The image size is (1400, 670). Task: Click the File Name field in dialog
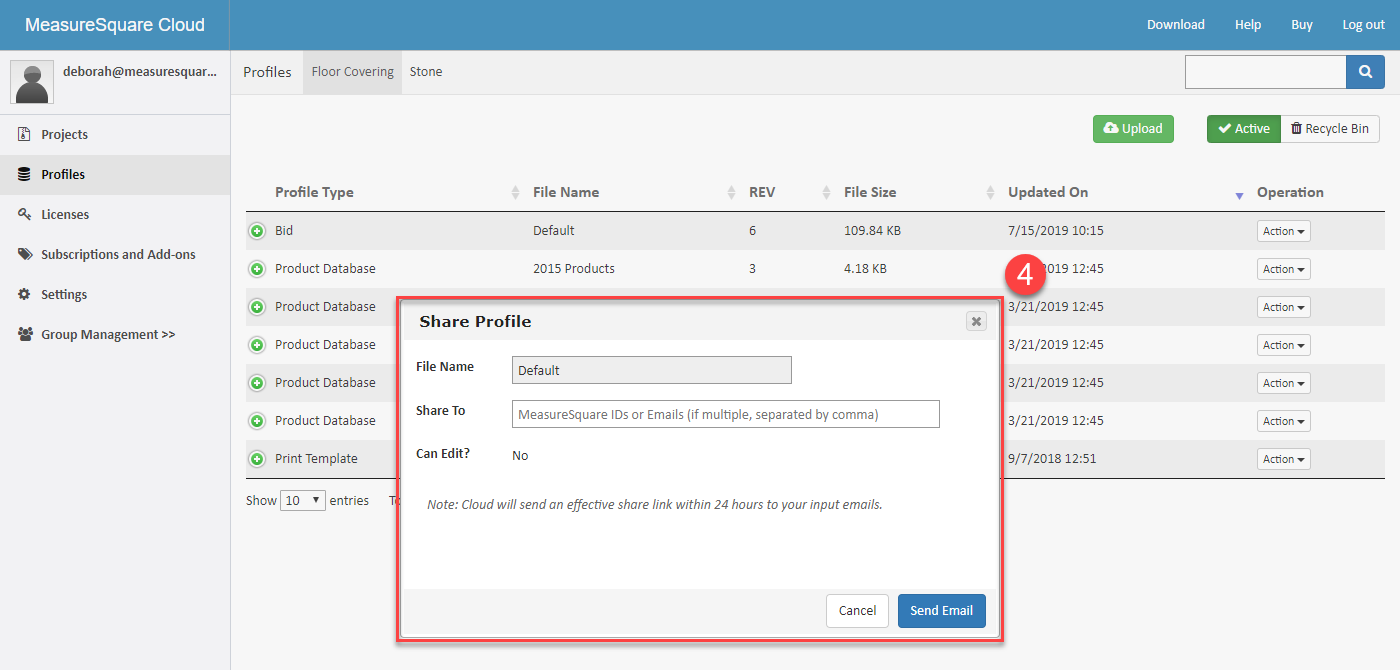click(652, 370)
